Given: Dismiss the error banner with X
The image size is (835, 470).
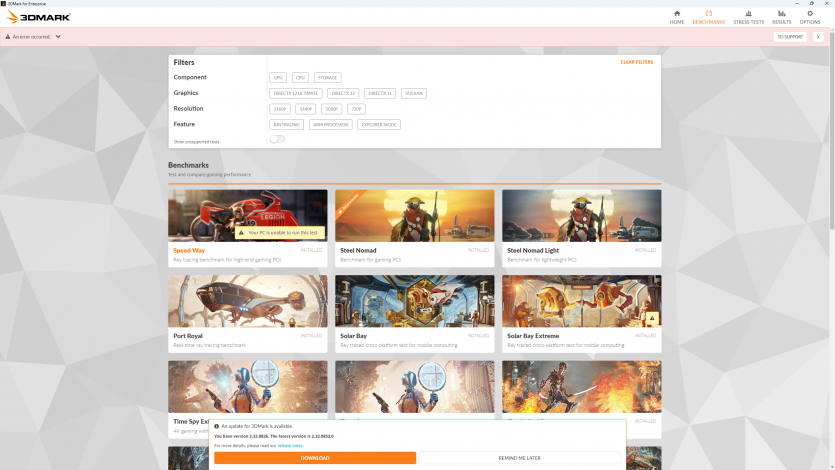Looking at the screenshot, I should point(818,37).
